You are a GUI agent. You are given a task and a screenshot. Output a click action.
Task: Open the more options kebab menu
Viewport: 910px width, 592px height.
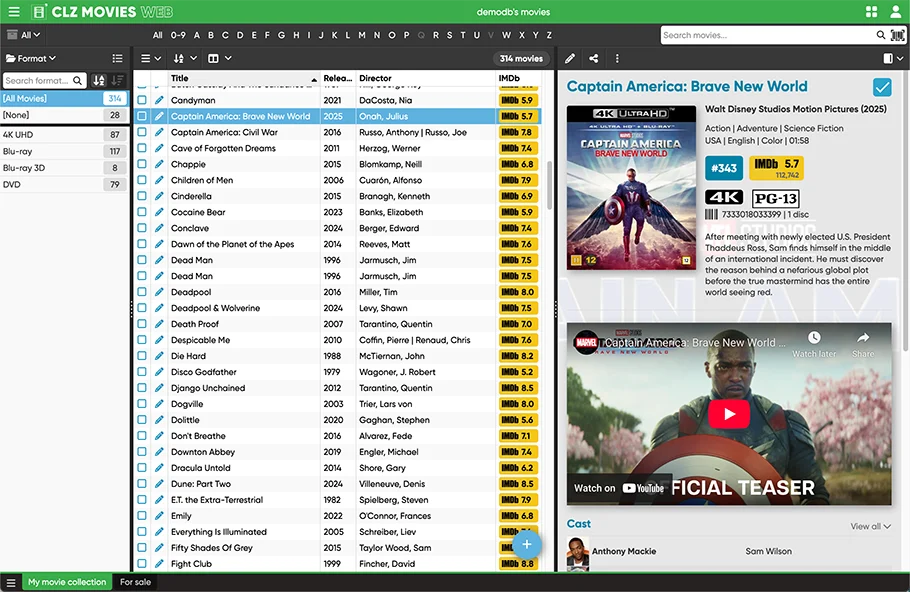click(617, 59)
